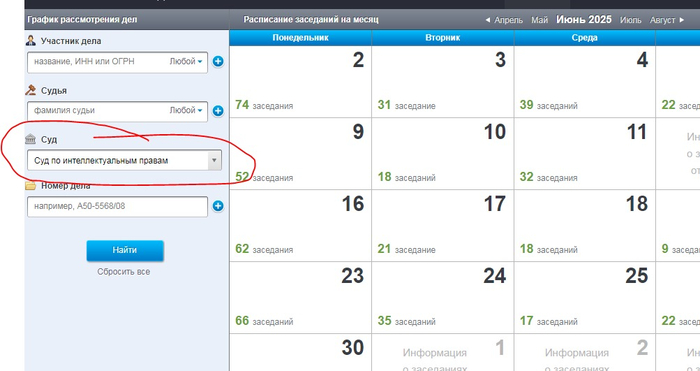Click the gavel icon beside Судья
700x371 pixels.
click(30, 90)
